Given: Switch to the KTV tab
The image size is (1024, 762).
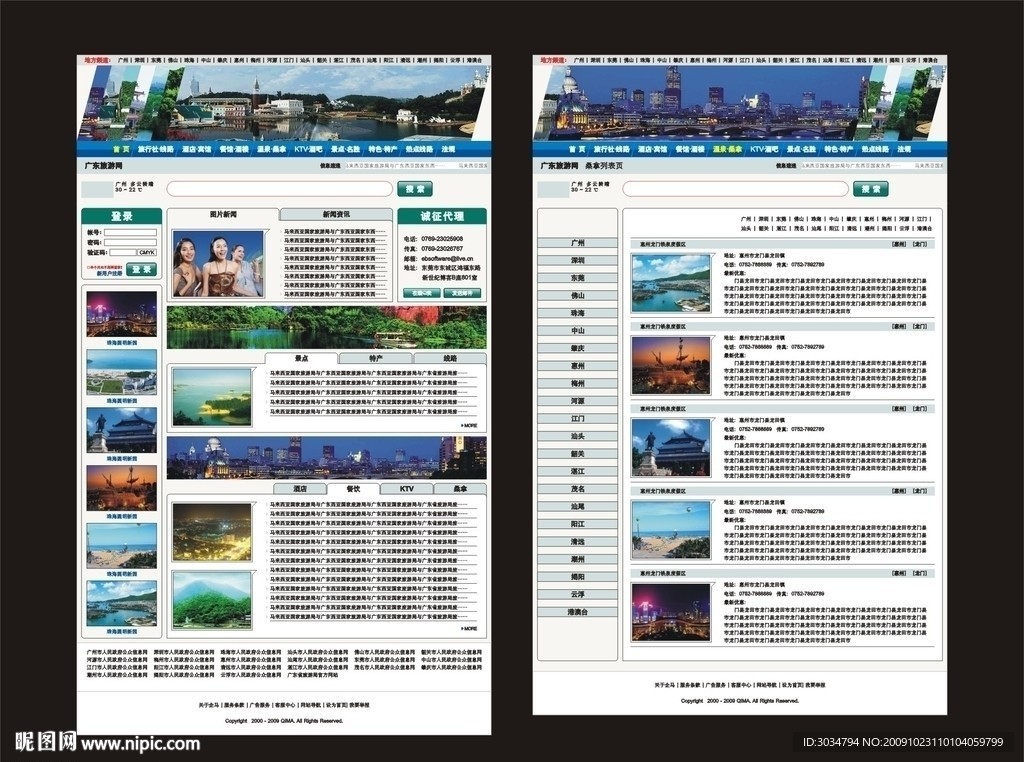Looking at the screenshot, I should coord(407,488).
